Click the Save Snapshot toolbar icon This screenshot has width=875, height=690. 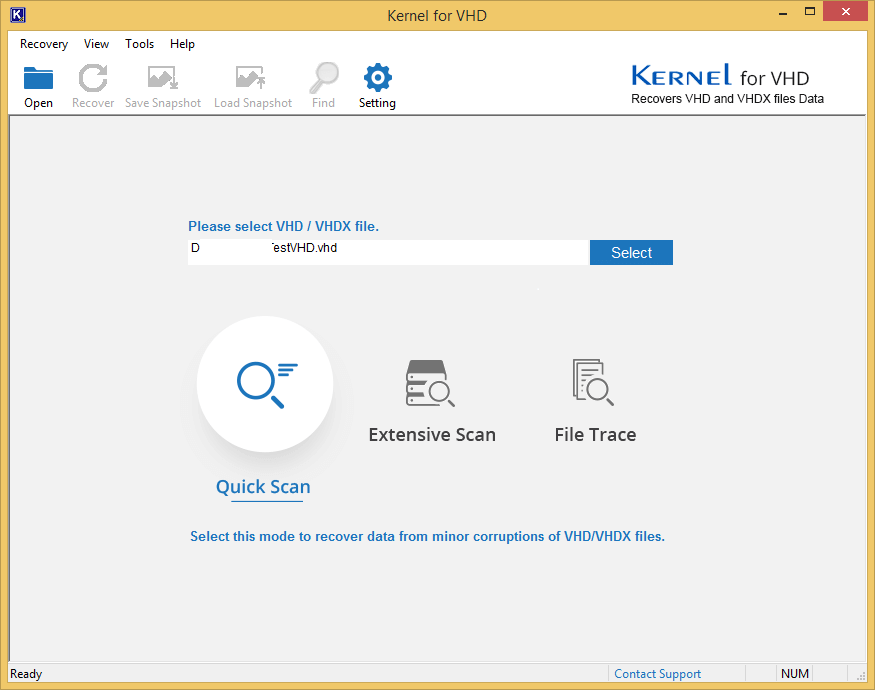(162, 78)
